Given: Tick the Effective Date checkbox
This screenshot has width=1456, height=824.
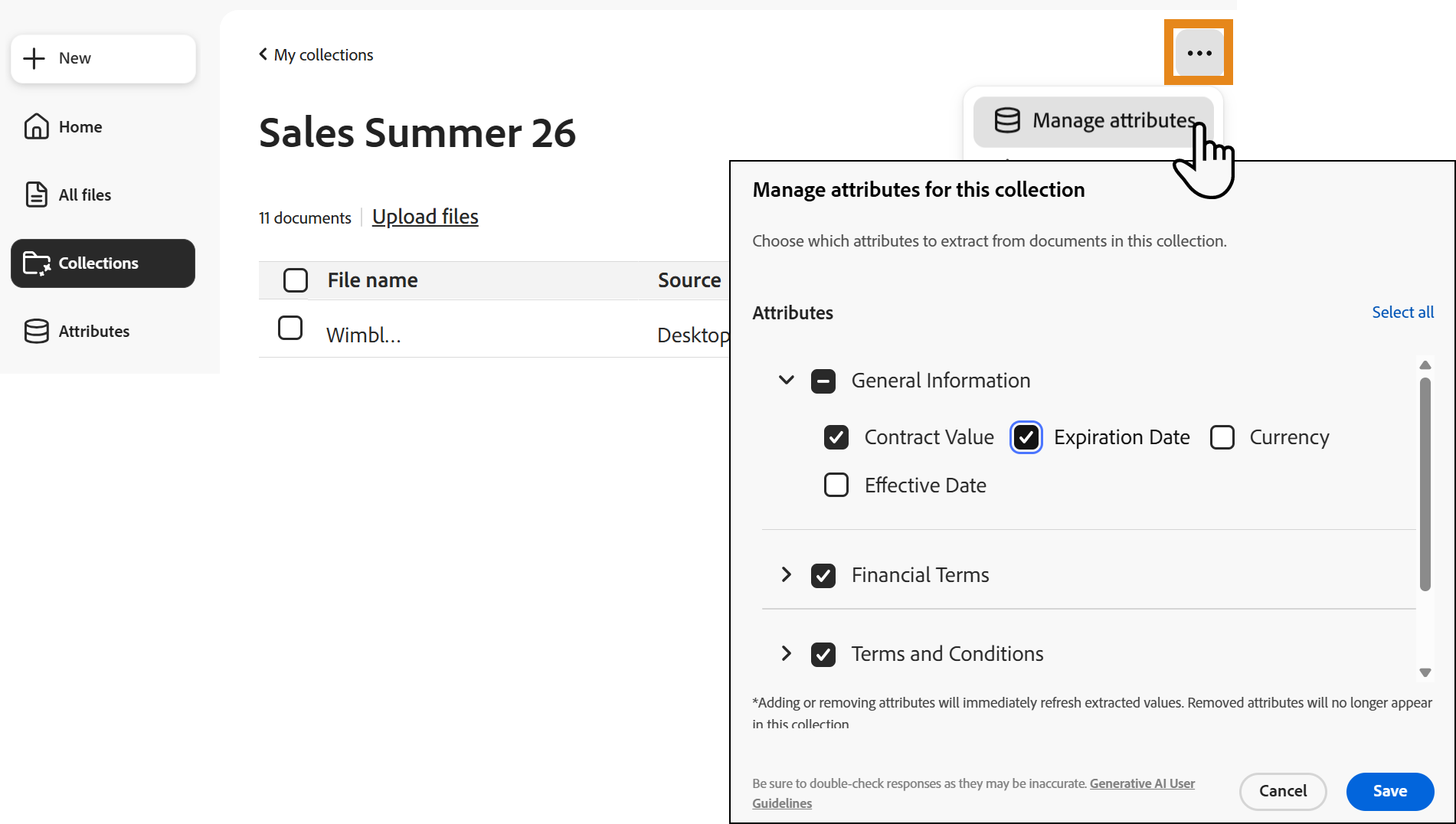Looking at the screenshot, I should click(x=836, y=485).
